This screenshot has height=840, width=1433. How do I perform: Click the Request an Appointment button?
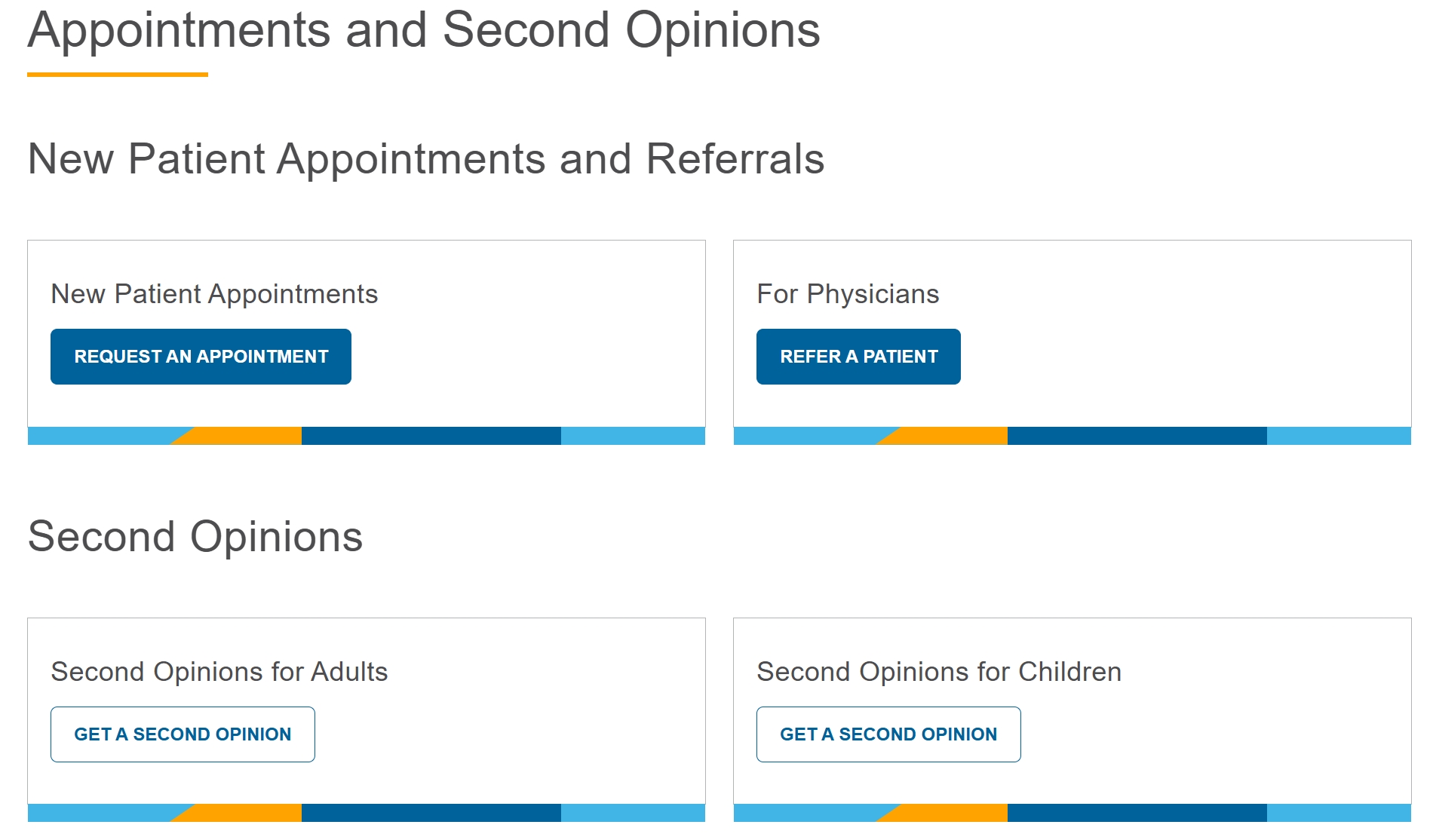(201, 357)
